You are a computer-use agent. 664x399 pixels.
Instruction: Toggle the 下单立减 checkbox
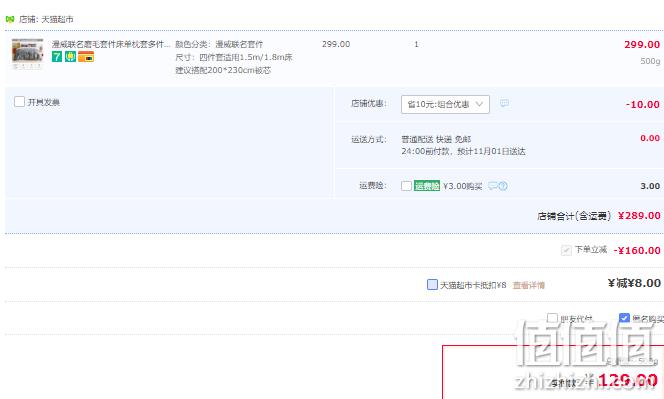pos(566,250)
